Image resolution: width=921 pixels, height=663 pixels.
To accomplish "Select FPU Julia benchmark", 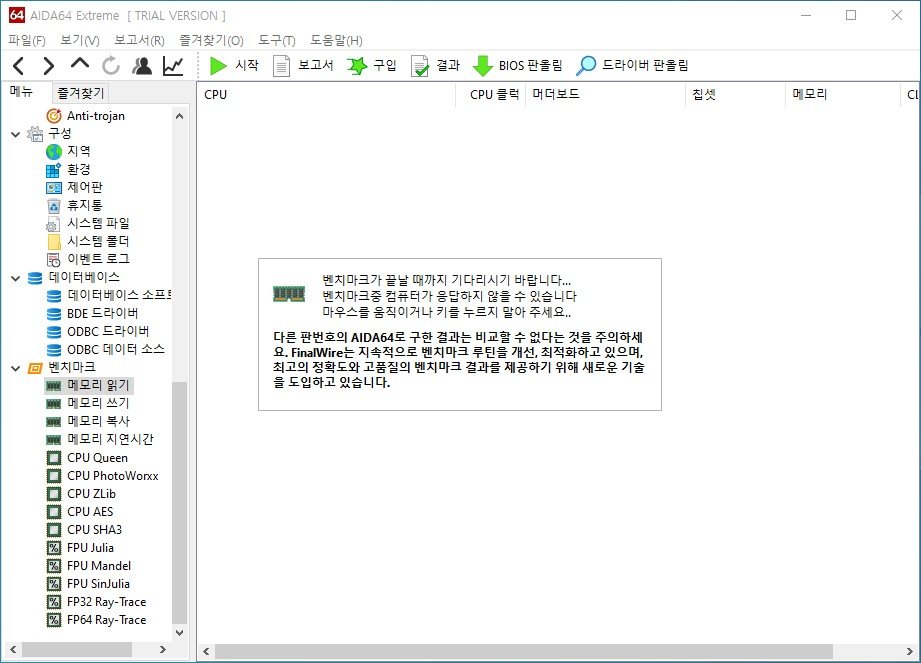I will click(x=80, y=548).
